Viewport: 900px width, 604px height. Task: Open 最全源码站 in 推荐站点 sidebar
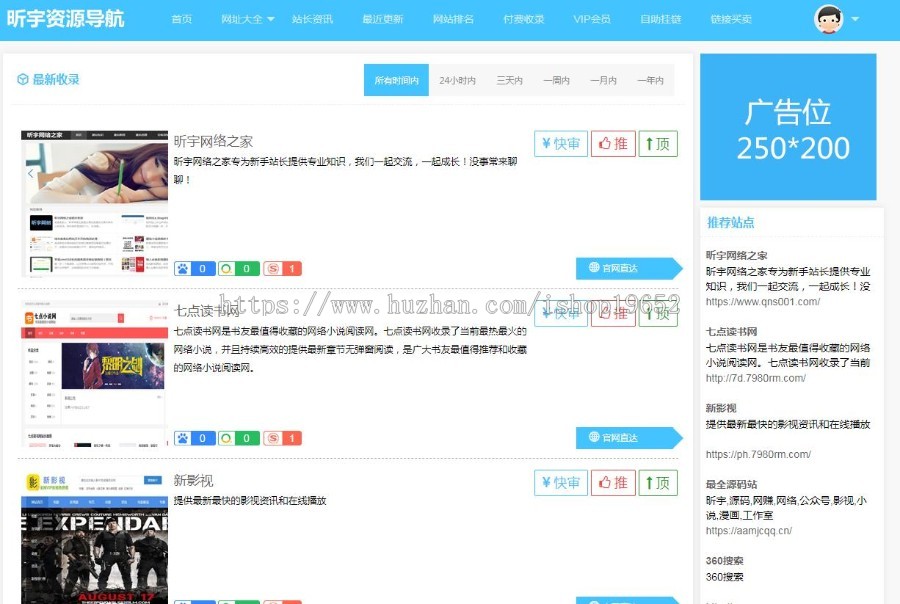(731, 485)
